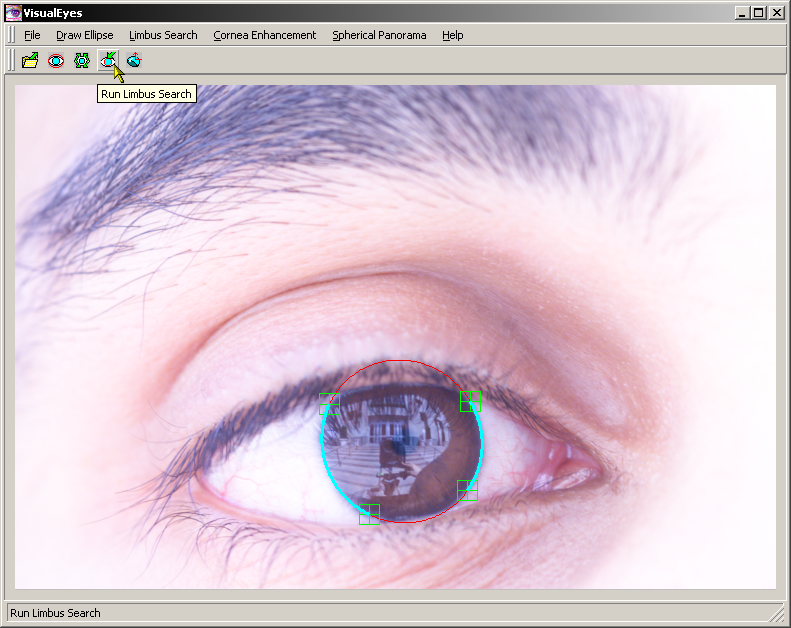The width and height of the screenshot is (791, 628).
Task: Open the Limbus Search menu
Action: click(x=163, y=35)
